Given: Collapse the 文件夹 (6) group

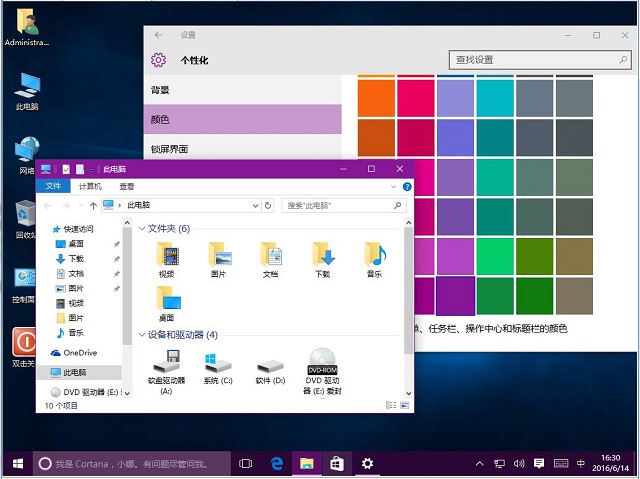Looking at the screenshot, I should click(x=141, y=229).
